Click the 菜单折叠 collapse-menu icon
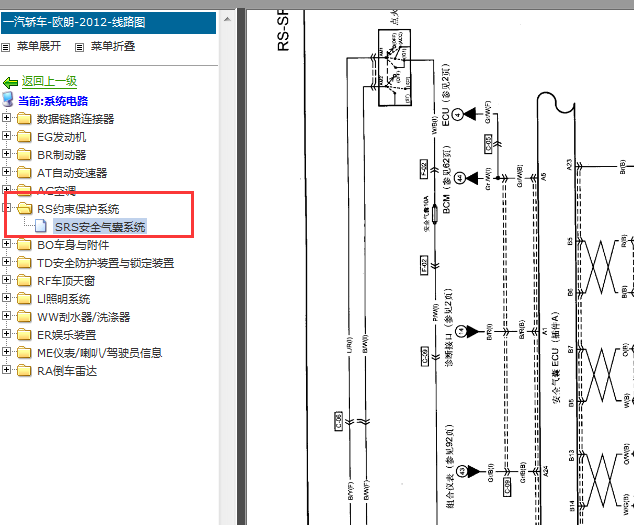This screenshot has height=525, width=634. click(79, 47)
